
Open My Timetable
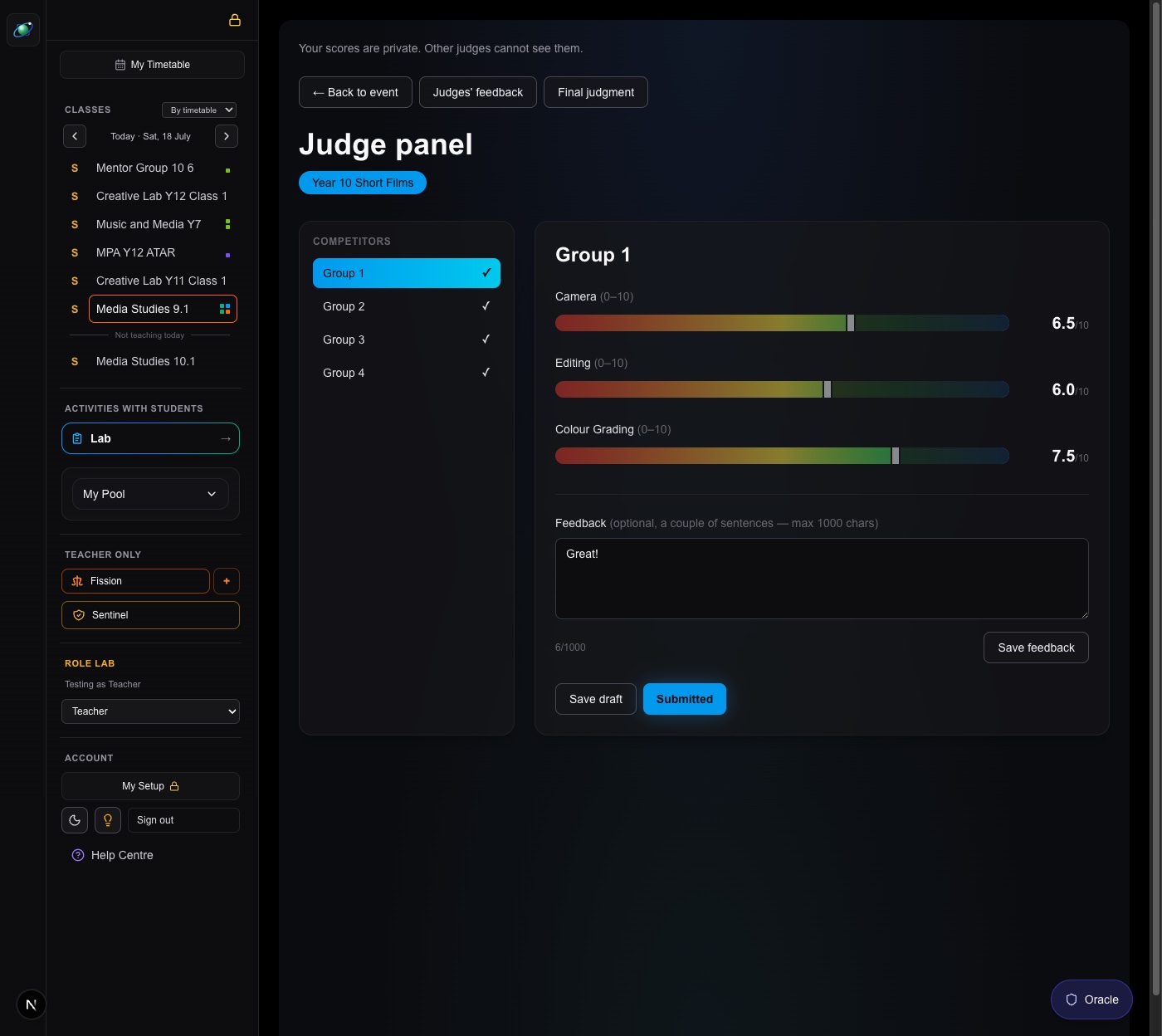click(x=152, y=65)
